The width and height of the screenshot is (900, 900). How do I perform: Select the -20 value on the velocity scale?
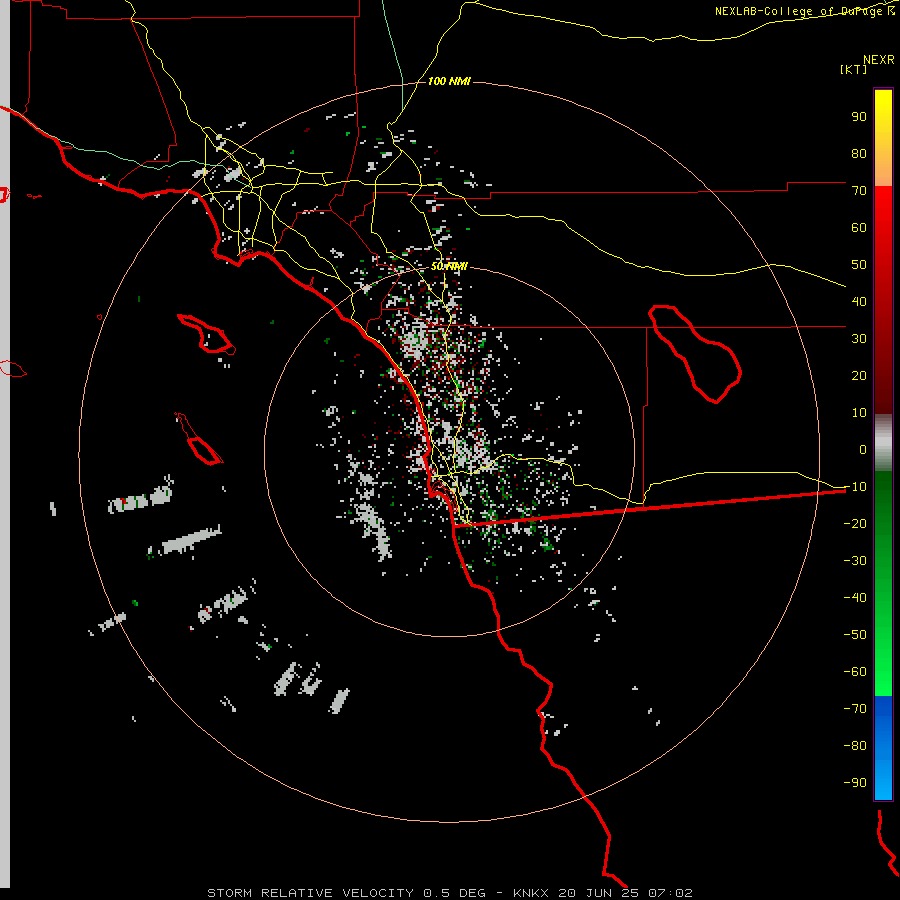[x=855, y=523]
